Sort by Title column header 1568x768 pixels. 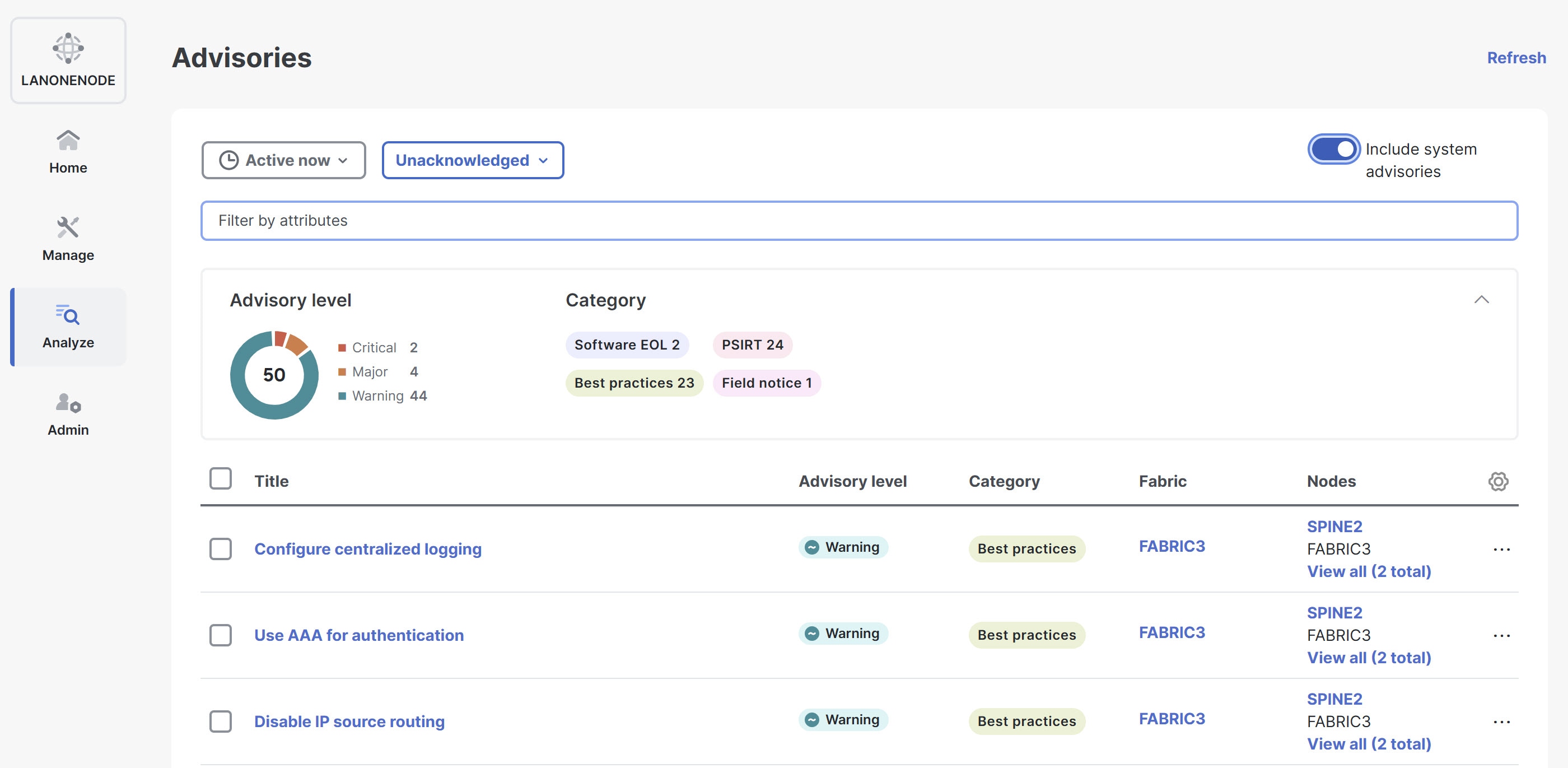click(x=272, y=481)
